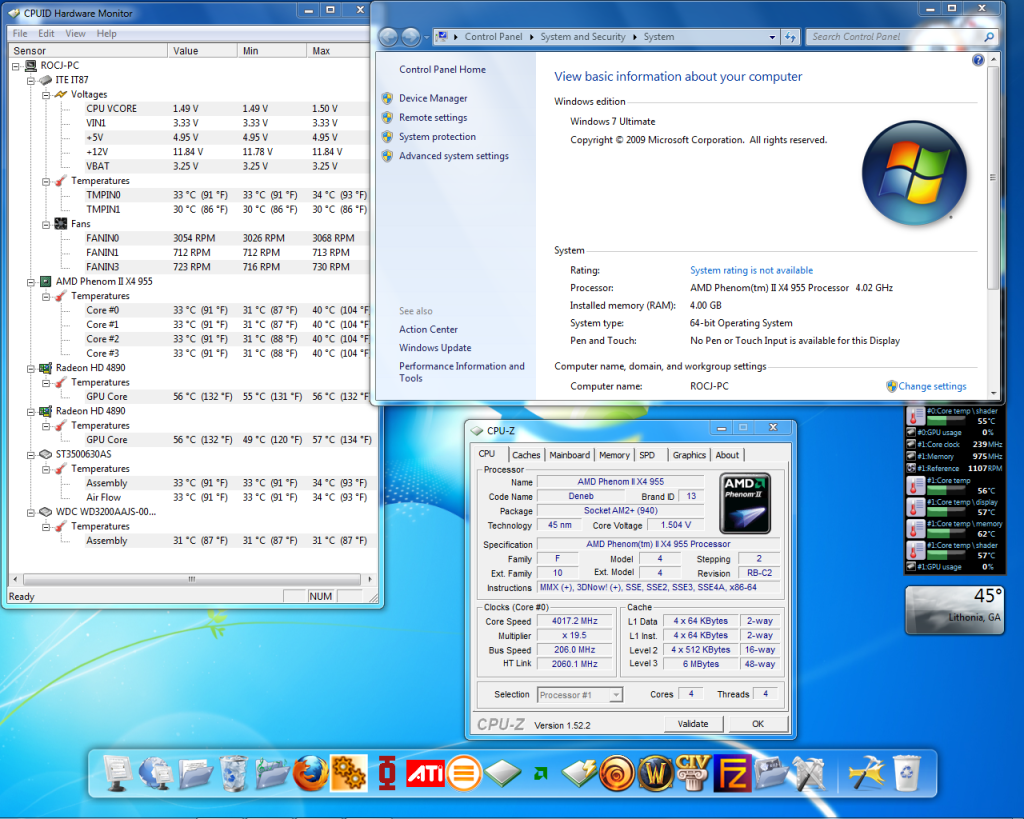This screenshot has width=1024, height=819.
Task: Click the help question mark icon
Action: tap(978, 60)
